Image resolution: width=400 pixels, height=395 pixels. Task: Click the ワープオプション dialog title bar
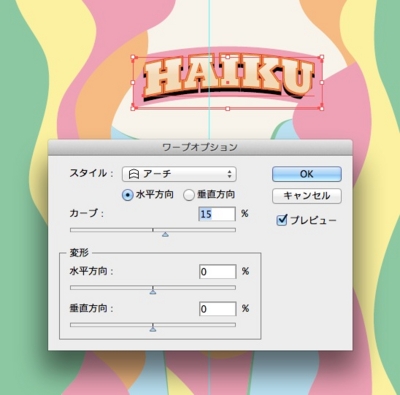click(200, 147)
